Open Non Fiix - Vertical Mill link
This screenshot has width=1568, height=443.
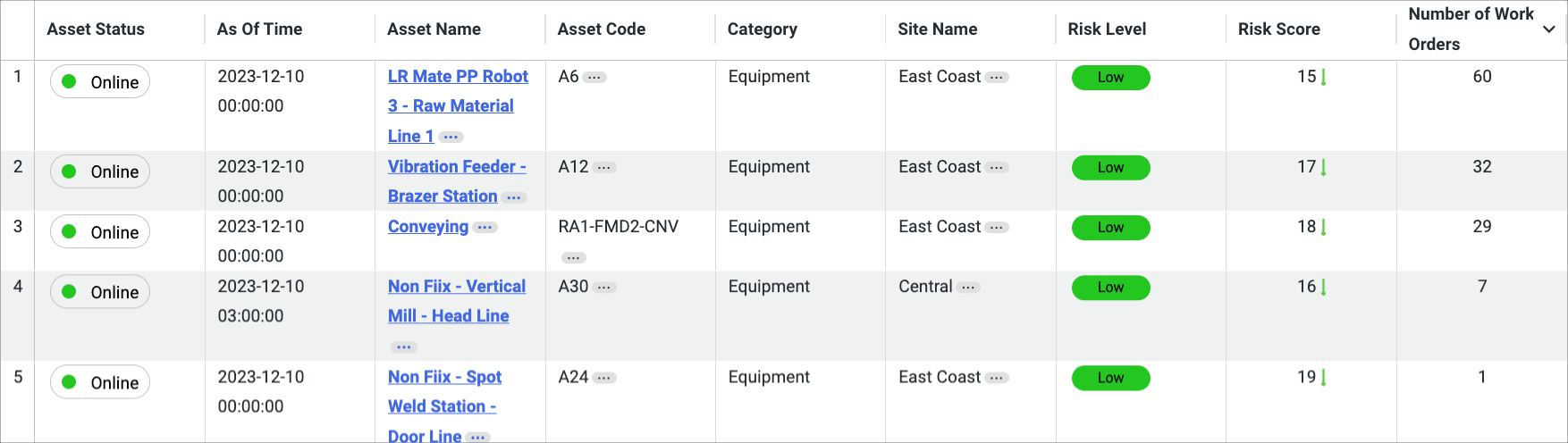(x=457, y=301)
